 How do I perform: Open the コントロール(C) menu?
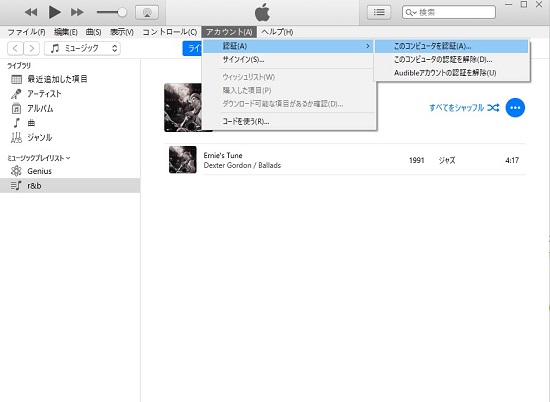pos(169,32)
